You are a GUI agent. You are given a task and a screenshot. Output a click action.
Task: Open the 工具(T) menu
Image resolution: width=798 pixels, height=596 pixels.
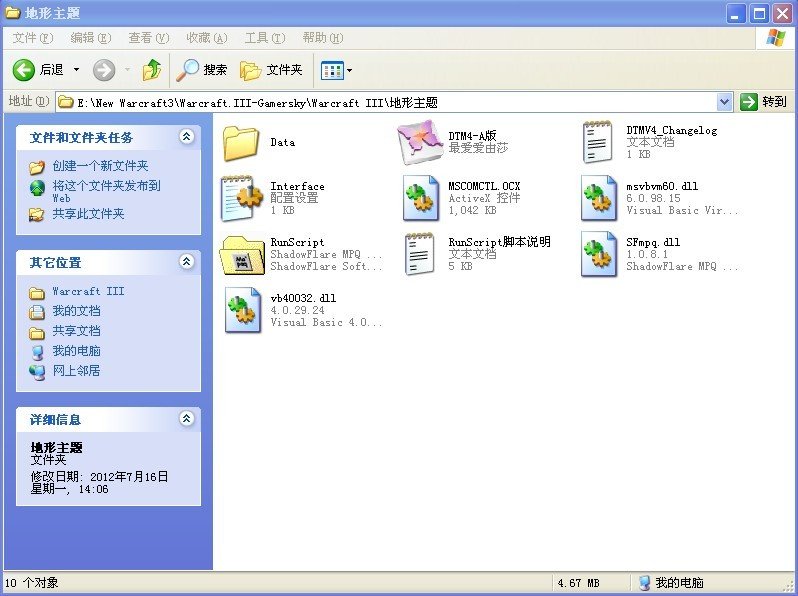tap(264, 38)
